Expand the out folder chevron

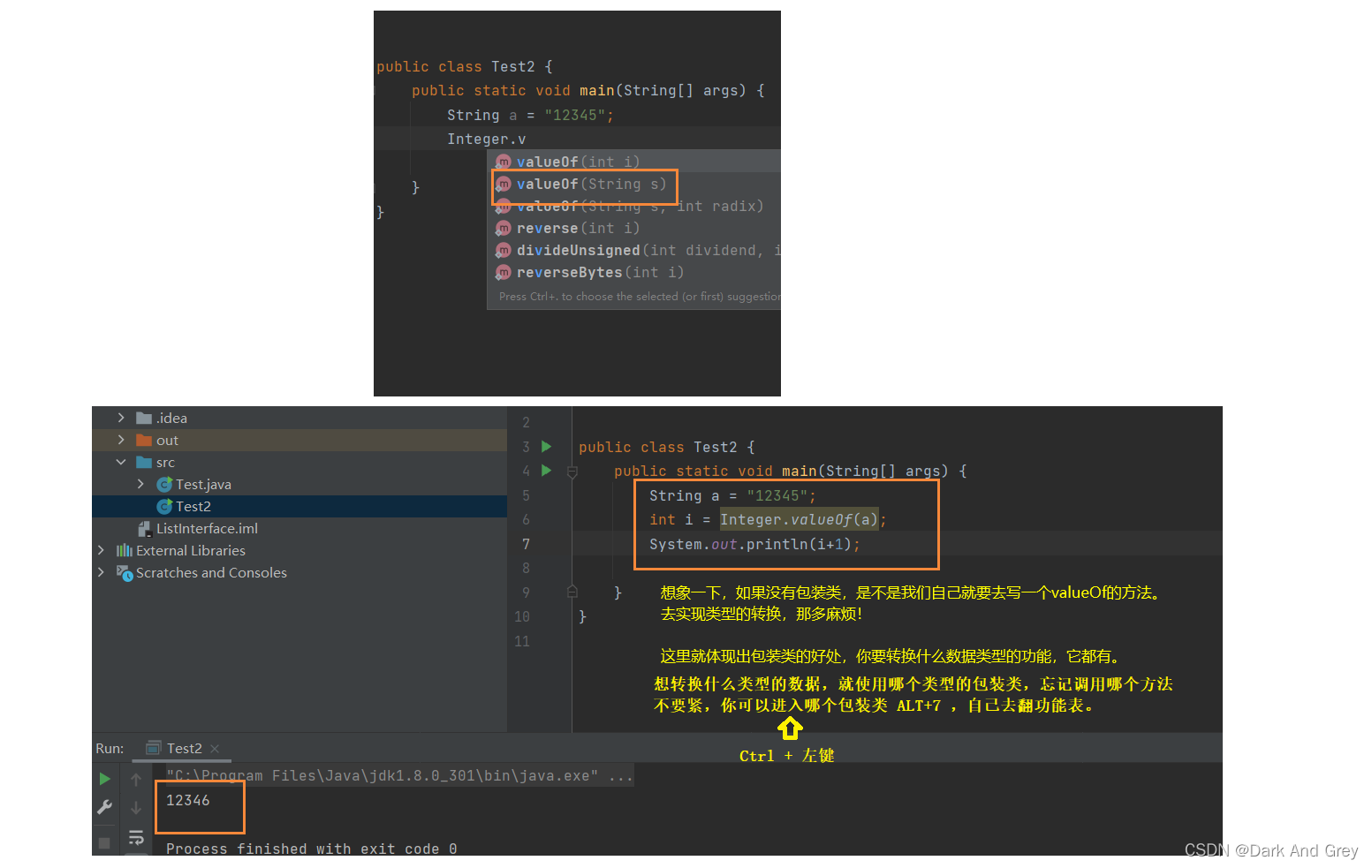(121, 440)
